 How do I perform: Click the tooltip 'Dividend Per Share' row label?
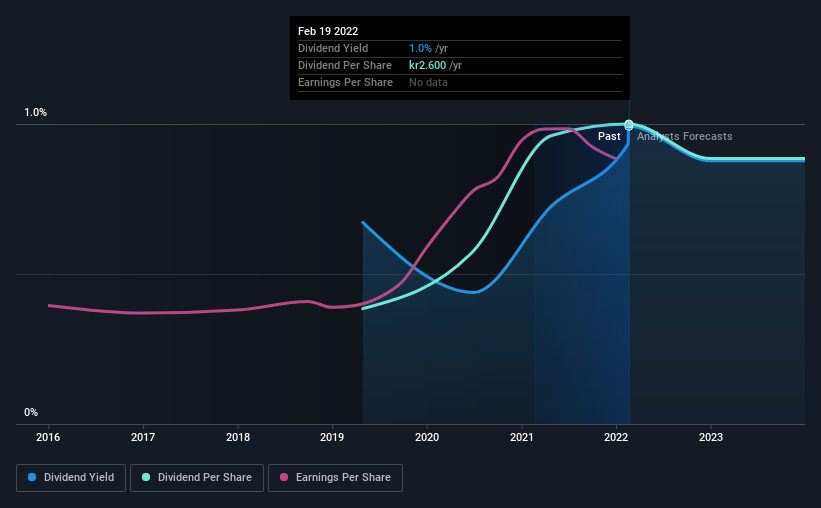(345, 65)
